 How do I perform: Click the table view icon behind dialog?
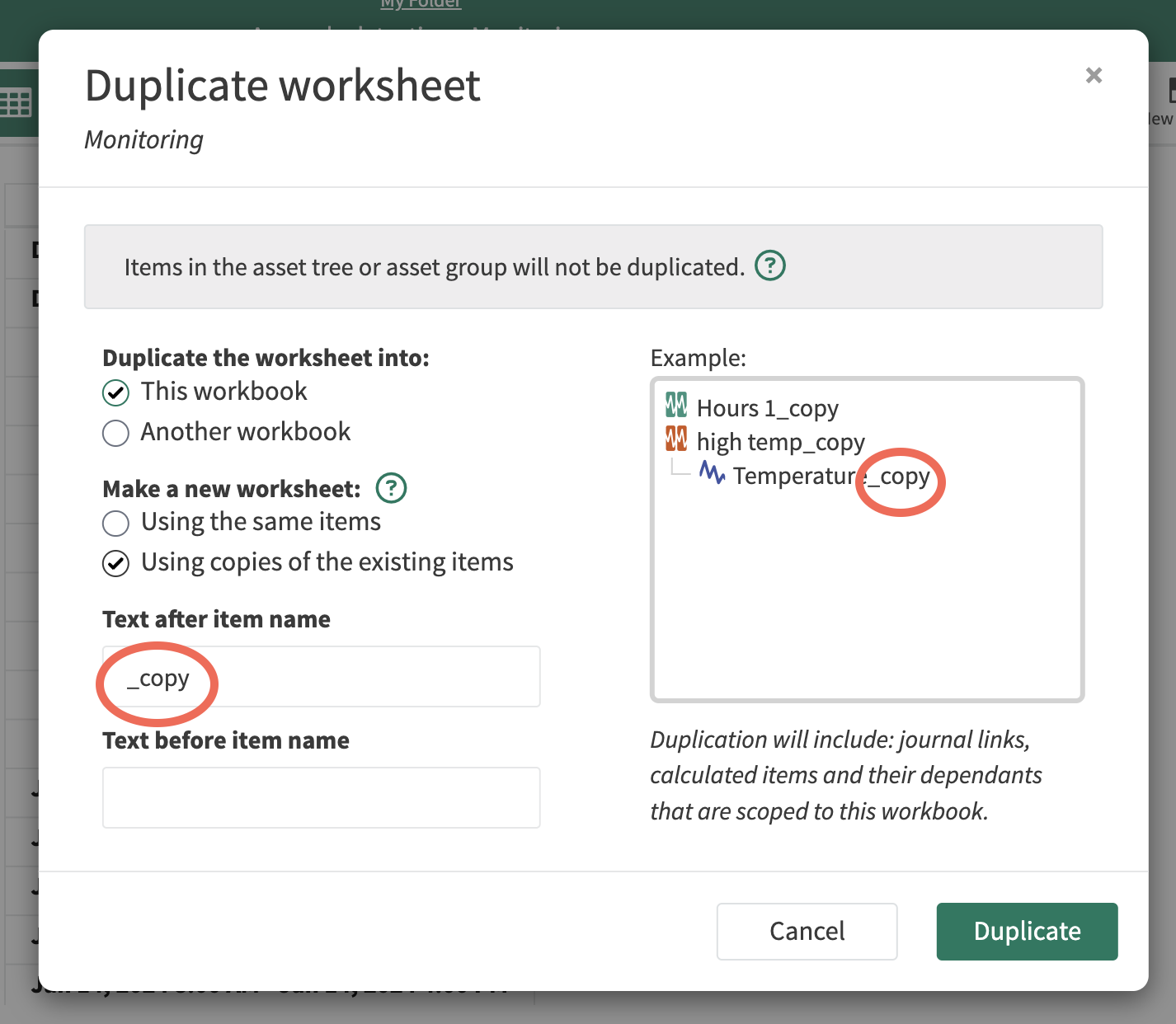[x=16, y=104]
